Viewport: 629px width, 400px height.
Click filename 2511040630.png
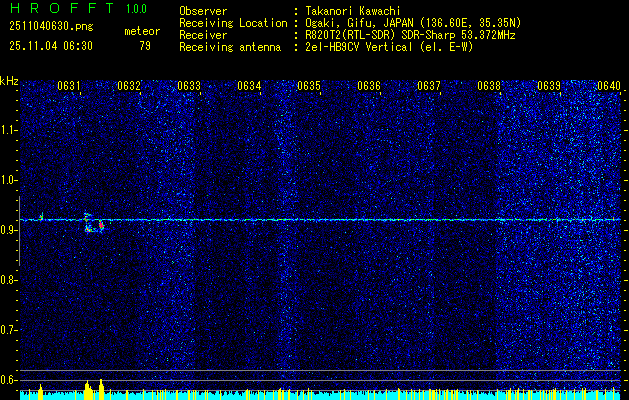pos(51,27)
